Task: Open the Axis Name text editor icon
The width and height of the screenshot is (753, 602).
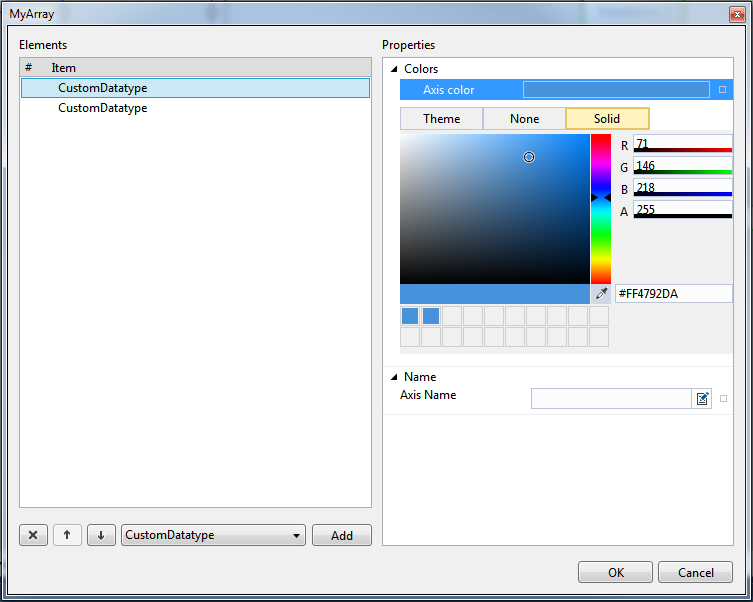Action: click(x=702, y=398)
